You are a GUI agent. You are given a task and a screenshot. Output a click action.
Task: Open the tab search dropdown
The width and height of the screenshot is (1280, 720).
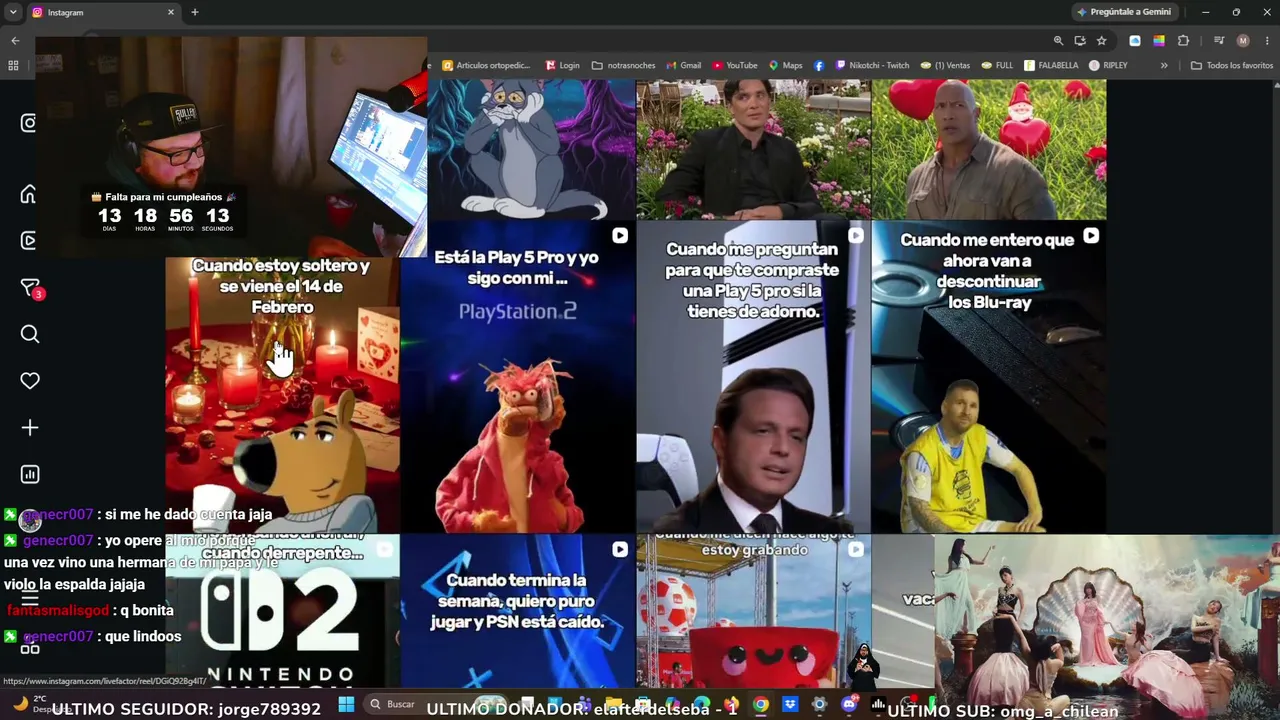[x=15, y=13]
